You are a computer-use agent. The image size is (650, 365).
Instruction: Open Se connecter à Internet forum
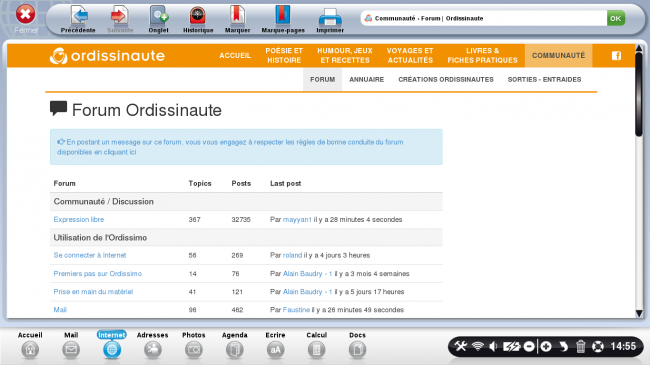[90, 255]
